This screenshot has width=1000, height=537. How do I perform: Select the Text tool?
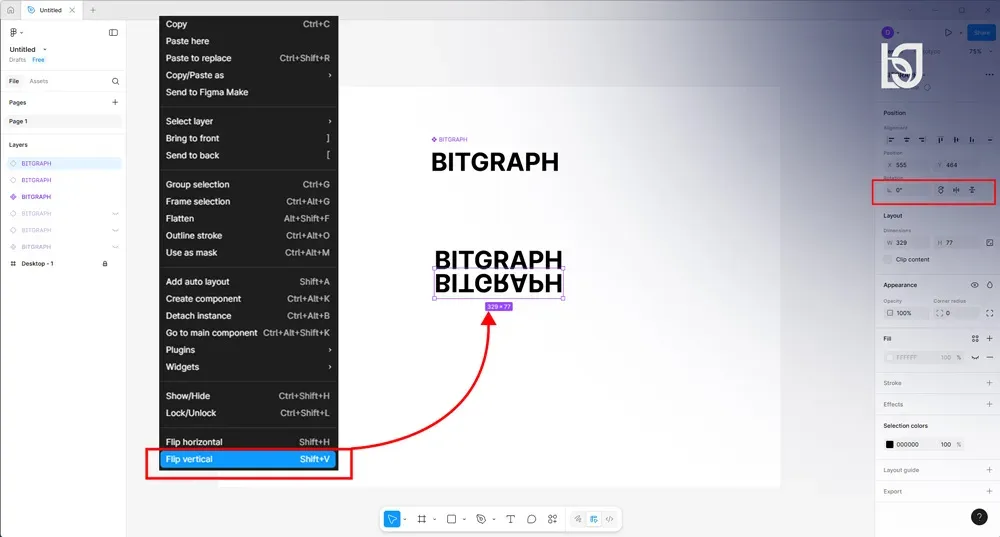tap(510, 519)
